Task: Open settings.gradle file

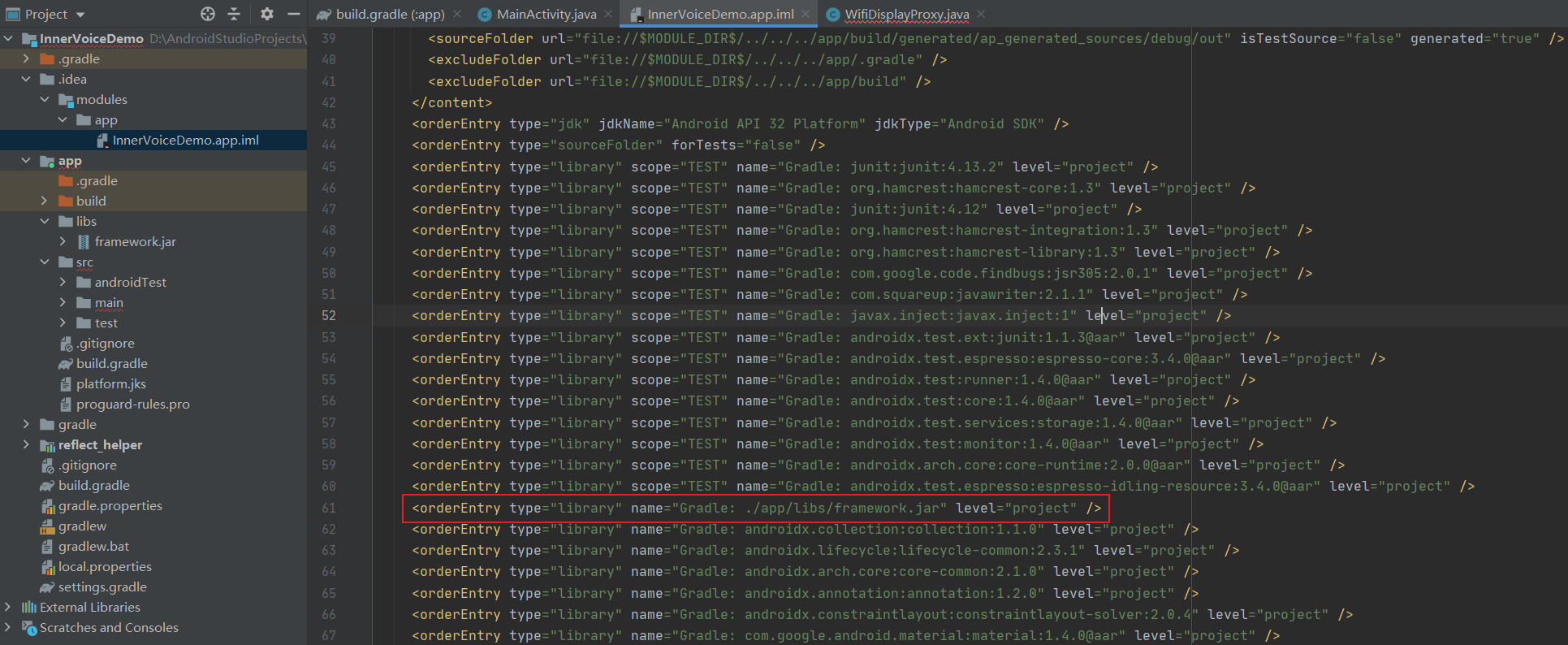Action: [102, 587]
